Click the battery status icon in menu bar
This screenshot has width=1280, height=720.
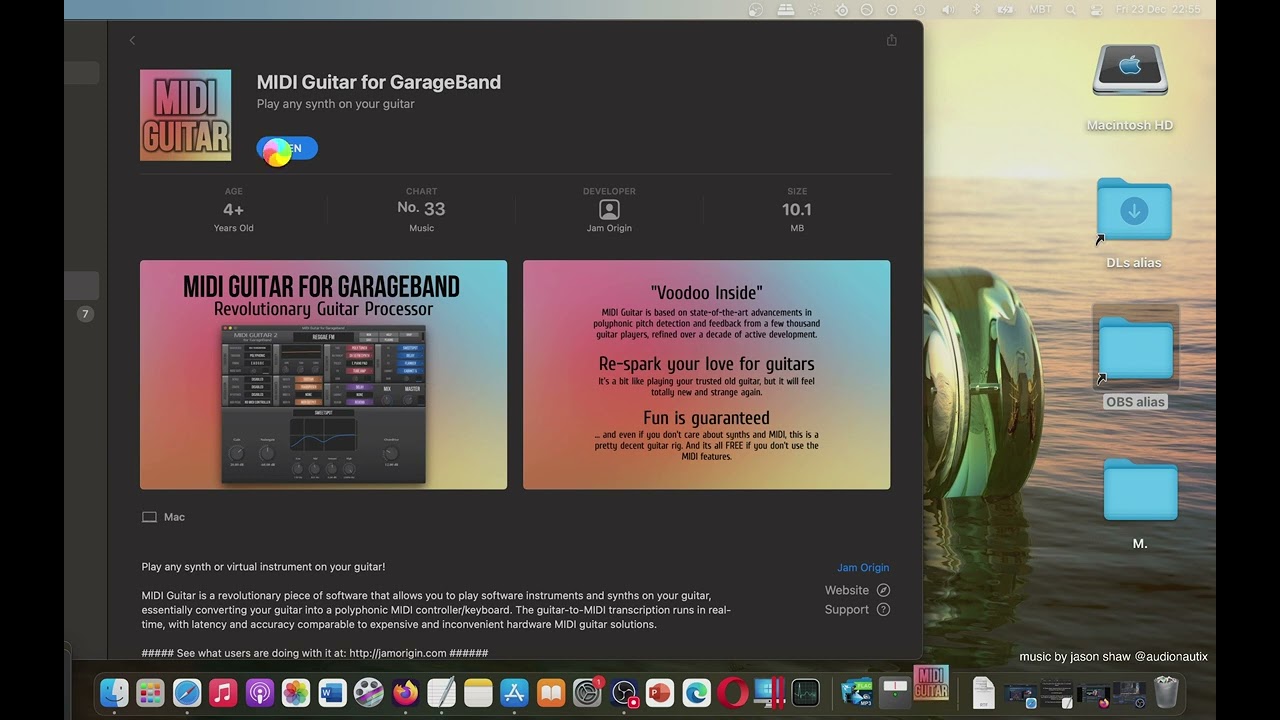click(x=1004, y=9)
